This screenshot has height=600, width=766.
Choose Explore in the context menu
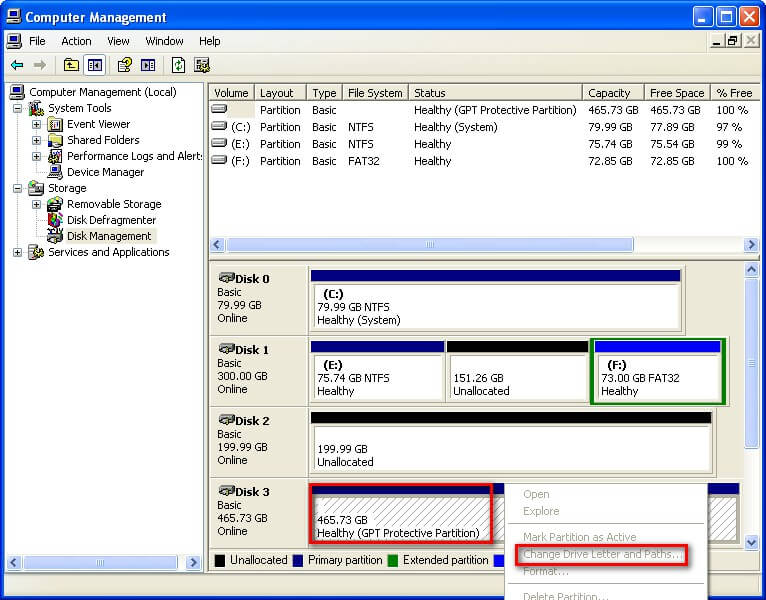541,512
